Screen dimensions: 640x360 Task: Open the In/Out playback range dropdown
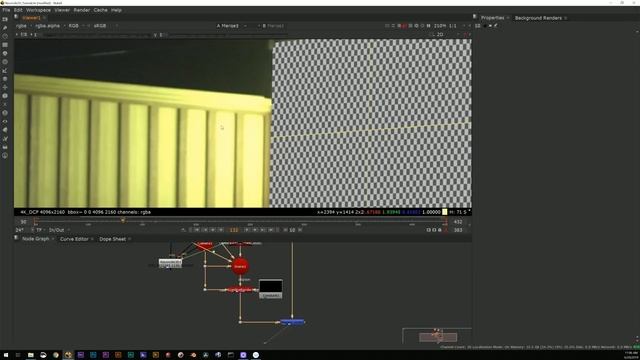point(59,230)
